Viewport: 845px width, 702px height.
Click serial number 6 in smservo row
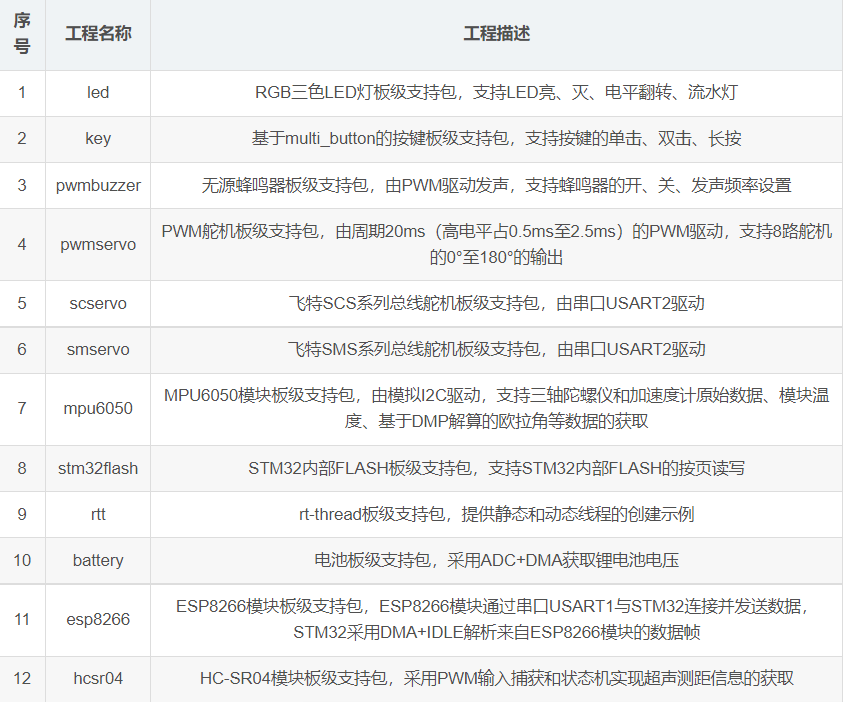[x=22, y=350]
